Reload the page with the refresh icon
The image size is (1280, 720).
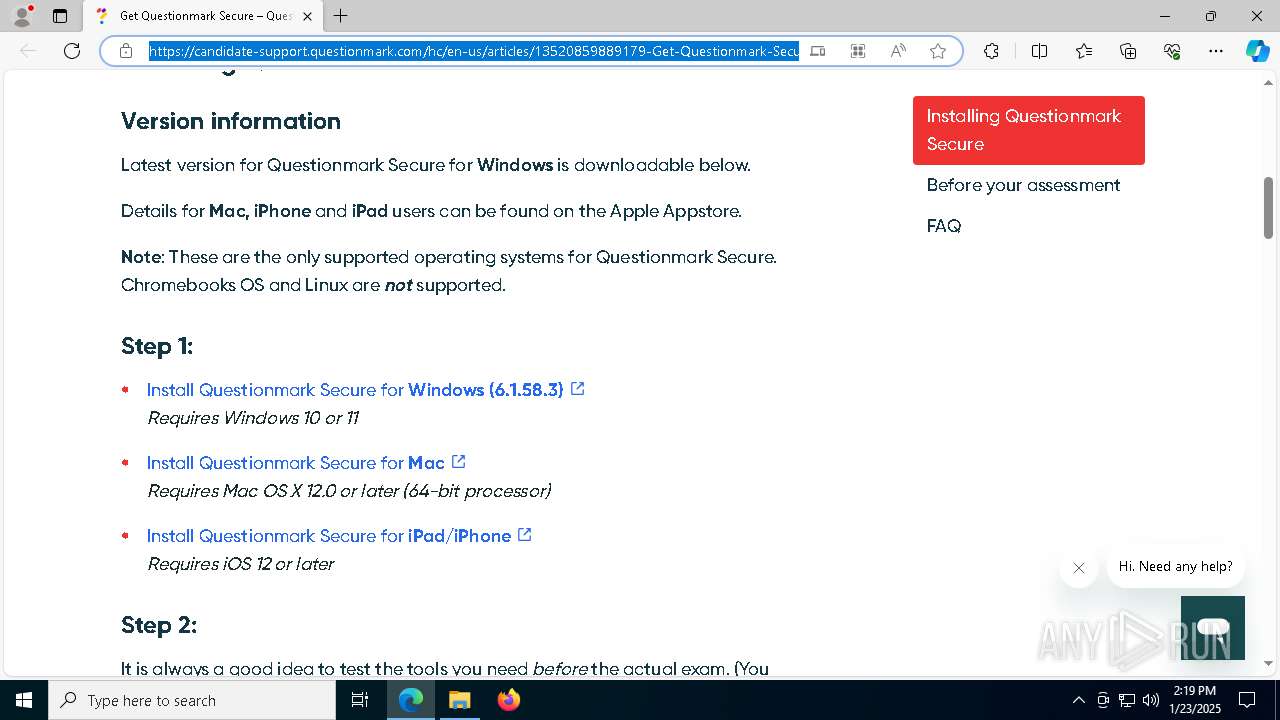(72, 51)
